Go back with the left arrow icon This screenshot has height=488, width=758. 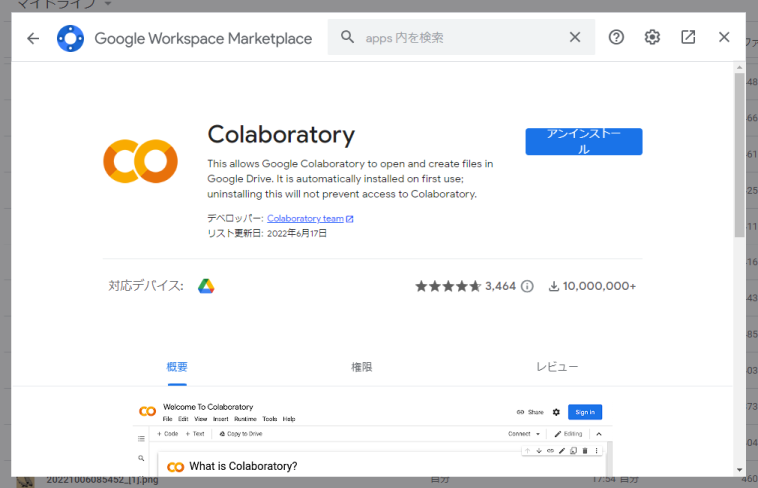point(33,38)
